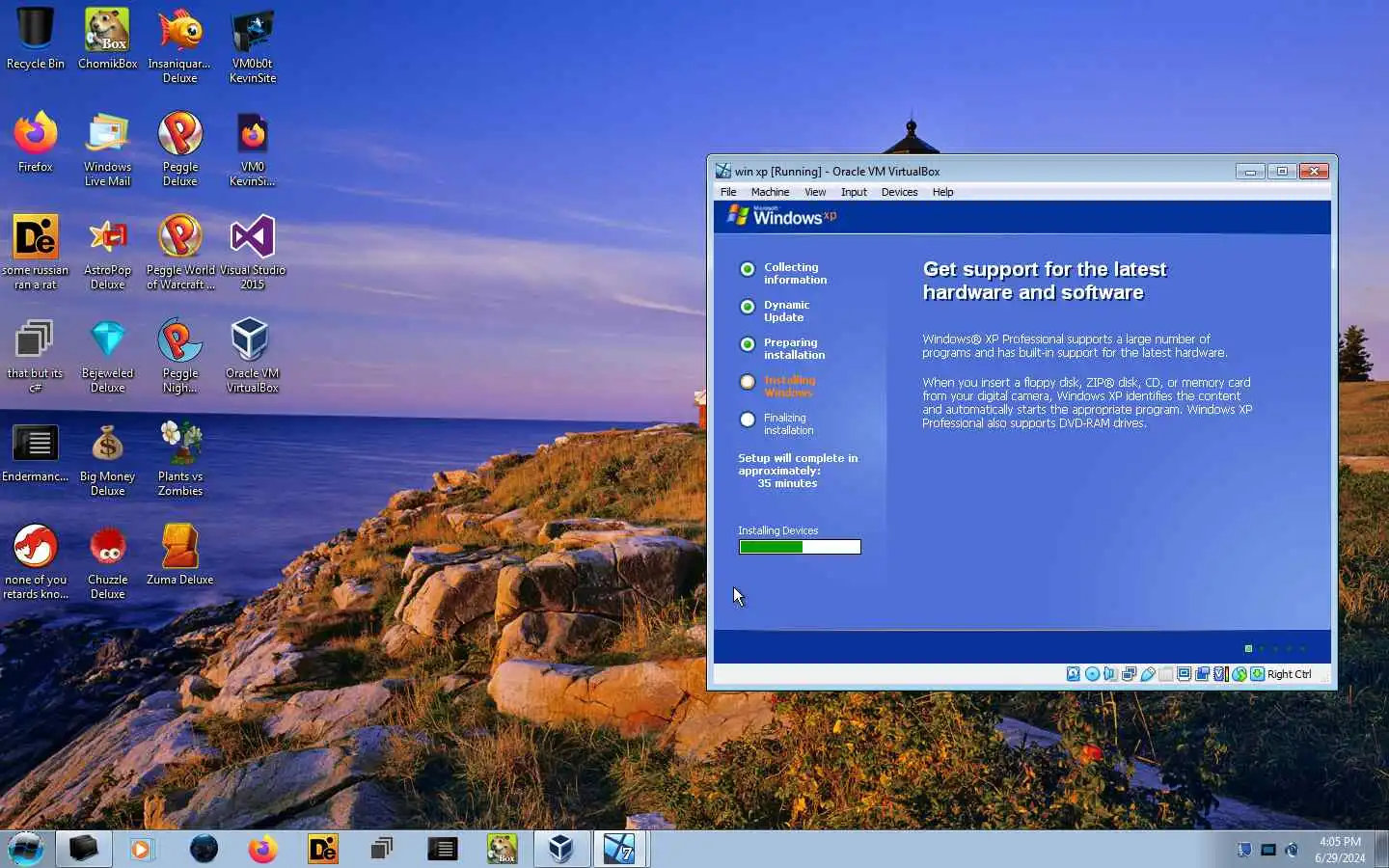The image size is (1389, 868).
Task: Select the Recycle Bin desktop icon
Action: coord(36,39)
